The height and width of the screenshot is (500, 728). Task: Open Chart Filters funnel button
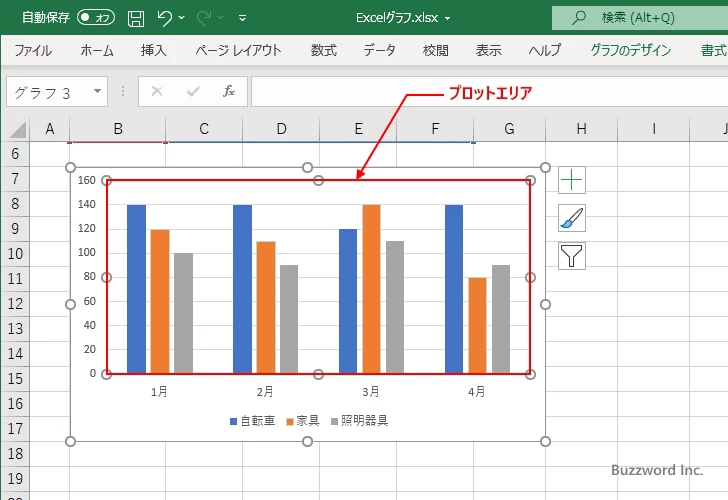point(572,256)
